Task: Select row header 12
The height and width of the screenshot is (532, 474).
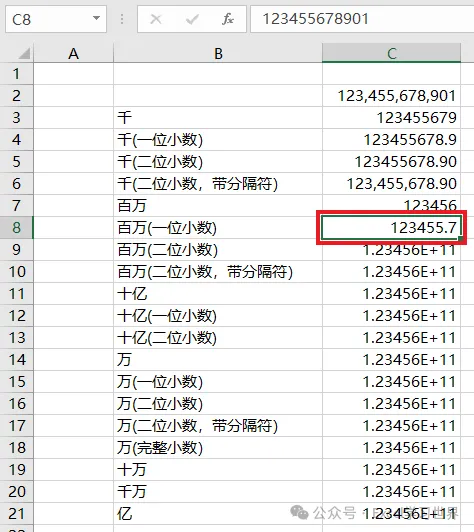Action: click(16, 316)
